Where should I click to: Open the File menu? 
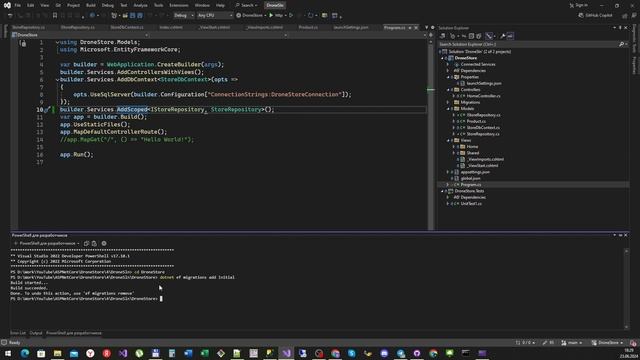(x=18, y=5)
